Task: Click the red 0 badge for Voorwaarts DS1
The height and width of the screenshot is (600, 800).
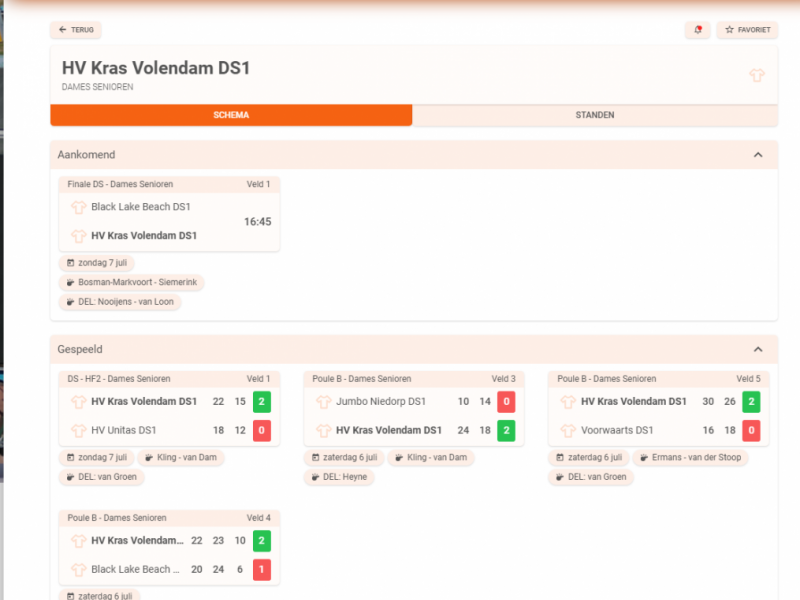Action: 751,430
